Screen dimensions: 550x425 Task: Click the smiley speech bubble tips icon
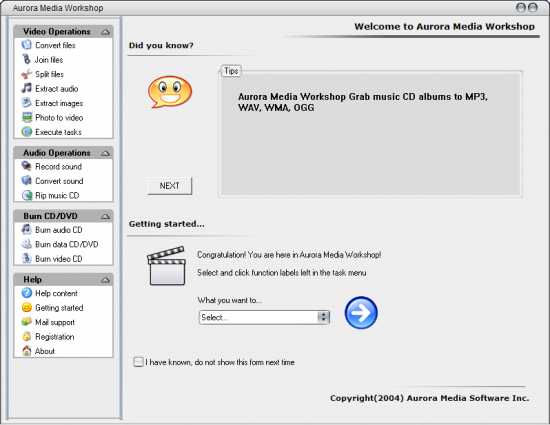click(170, 92)
